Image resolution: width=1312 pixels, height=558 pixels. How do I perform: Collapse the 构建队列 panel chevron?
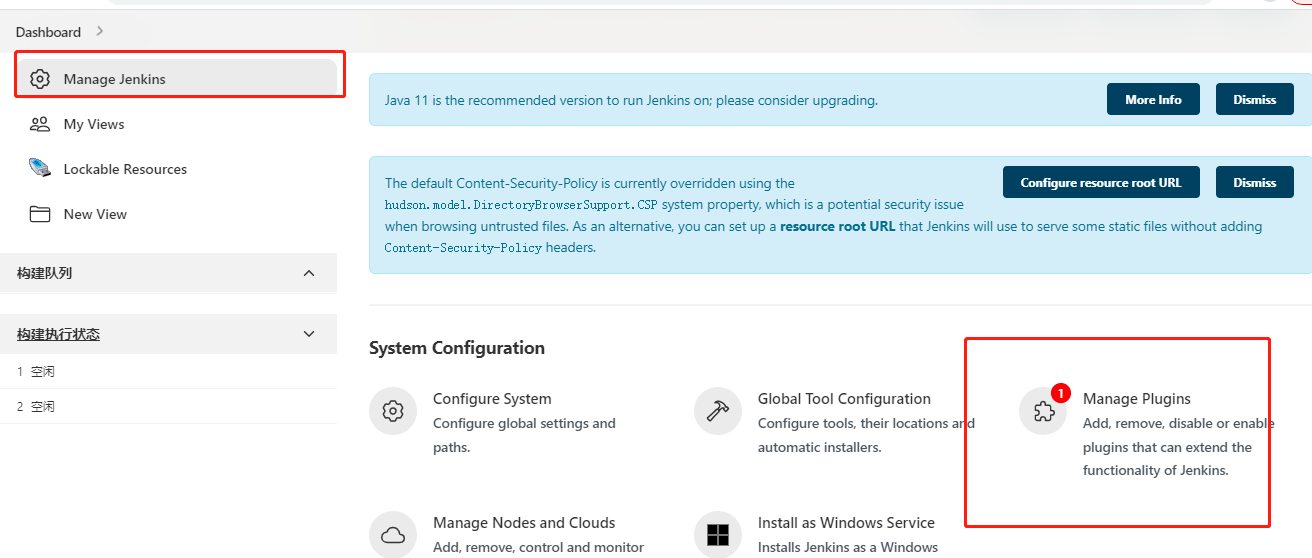309,273
